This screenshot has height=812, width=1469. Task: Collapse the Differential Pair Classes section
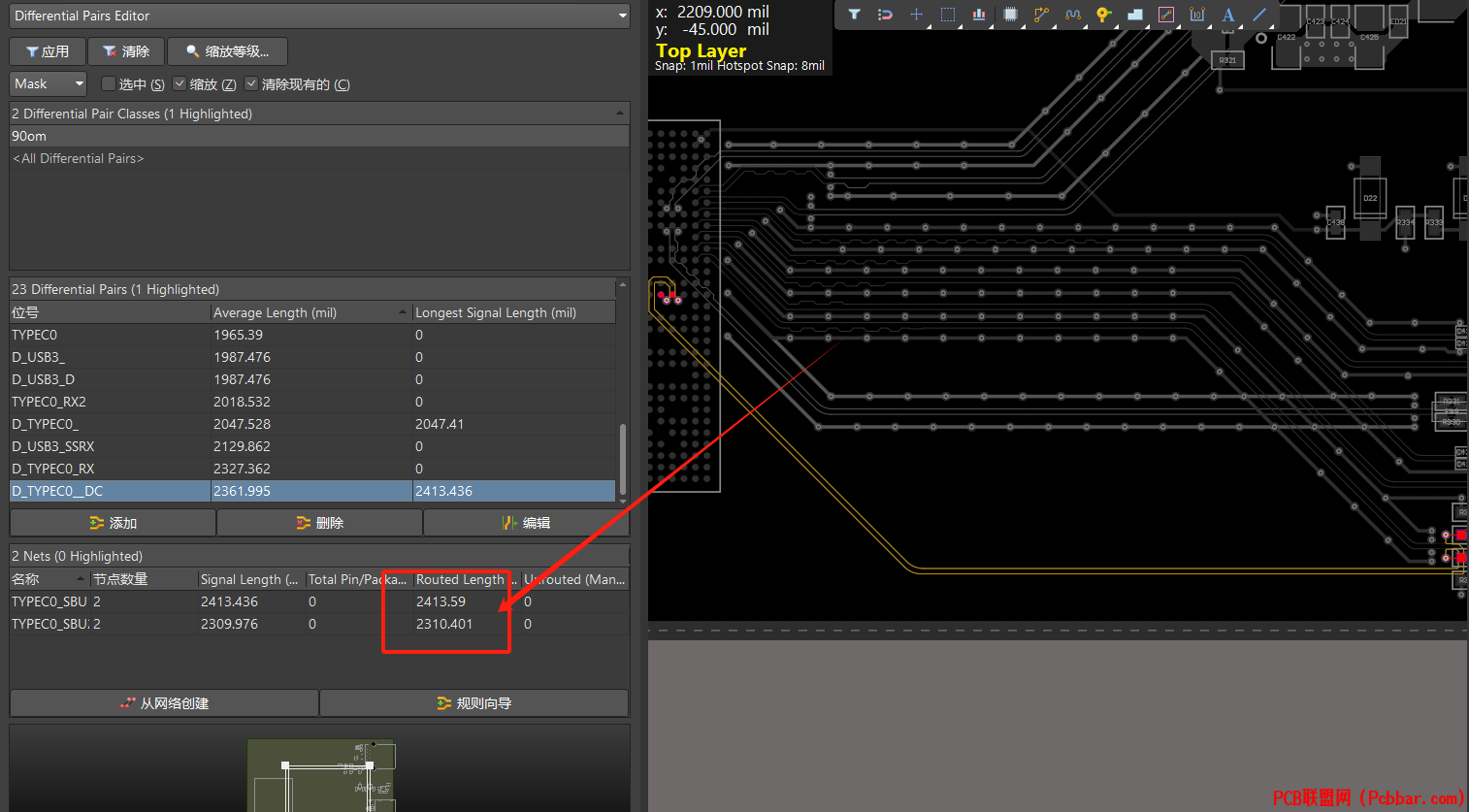pos(620,114)
